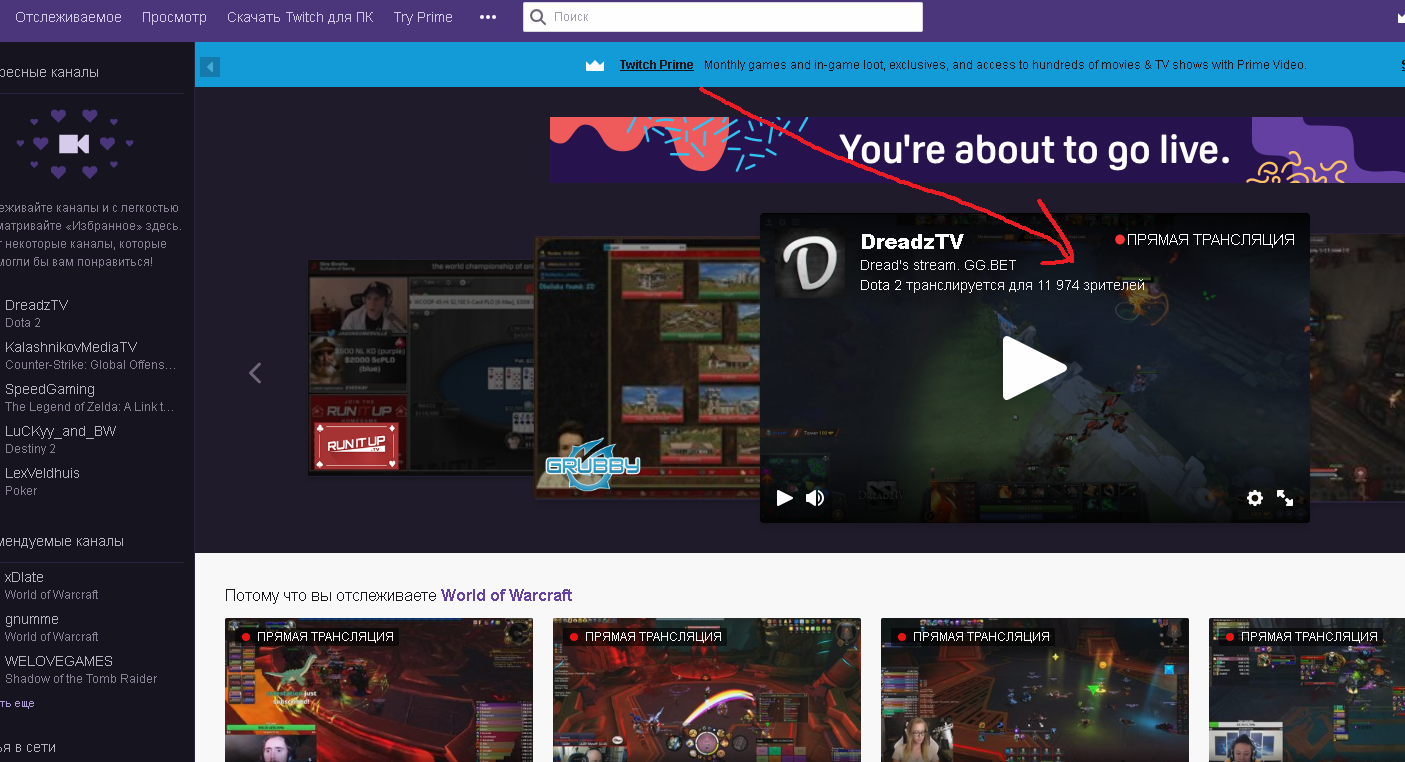Open the Просмотр tab
The width and height of the screenshot is (1405, 762).
tap(174, 17)
